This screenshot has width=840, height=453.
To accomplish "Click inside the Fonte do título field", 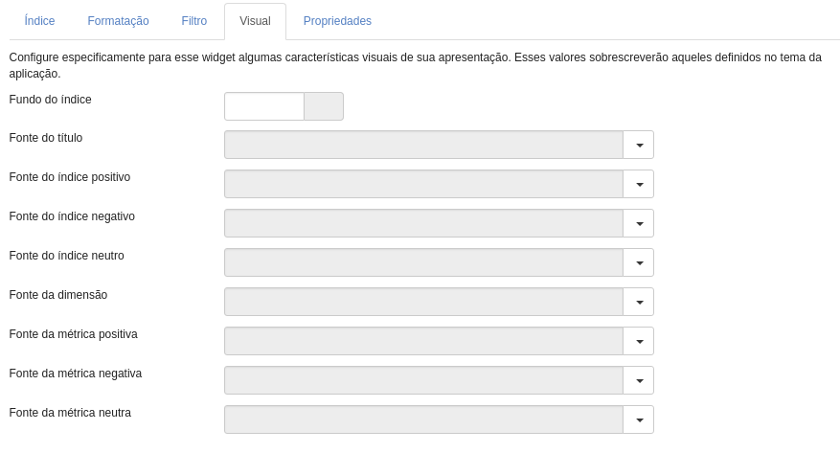I will click(x=424, y=145).
